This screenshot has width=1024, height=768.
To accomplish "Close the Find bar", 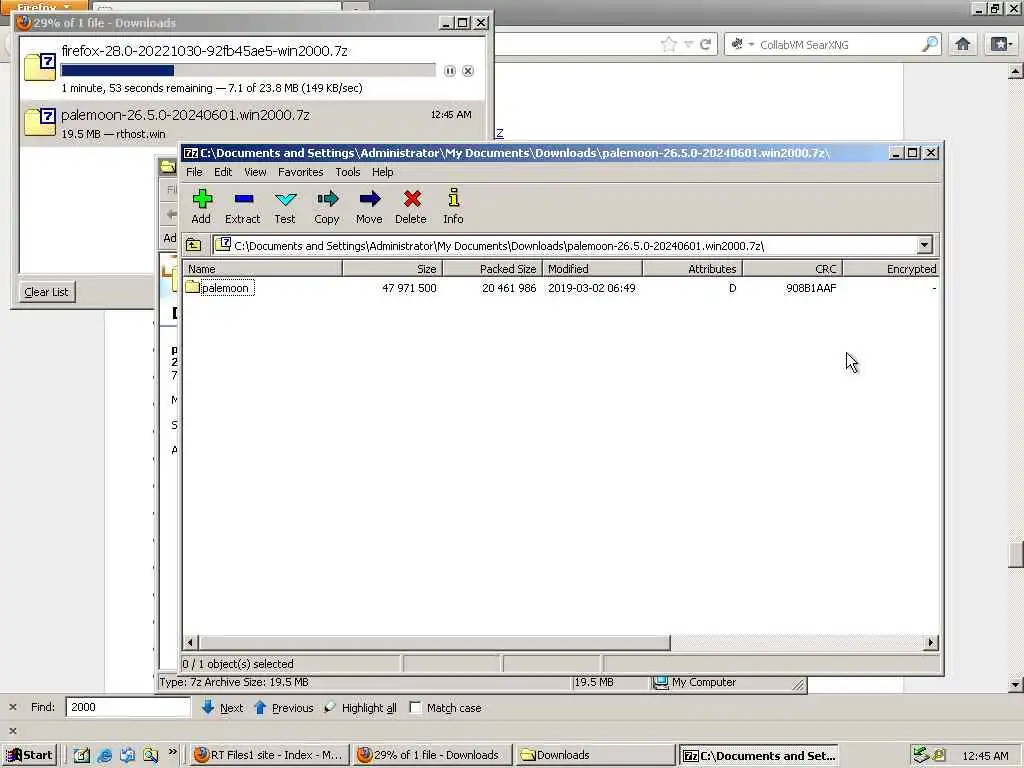I will (12, 707).
